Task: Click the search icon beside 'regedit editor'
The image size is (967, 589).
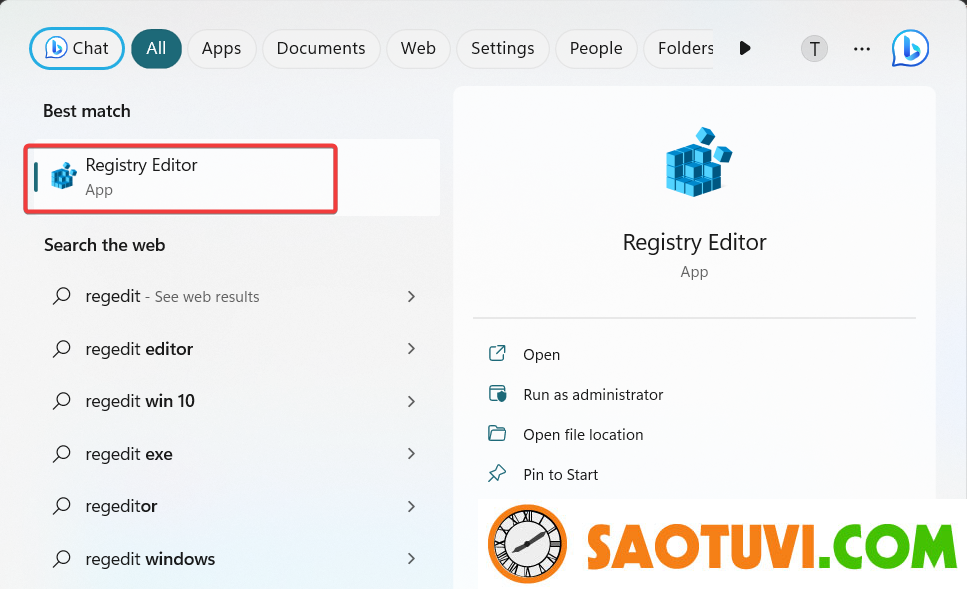Action: [62, 349]
